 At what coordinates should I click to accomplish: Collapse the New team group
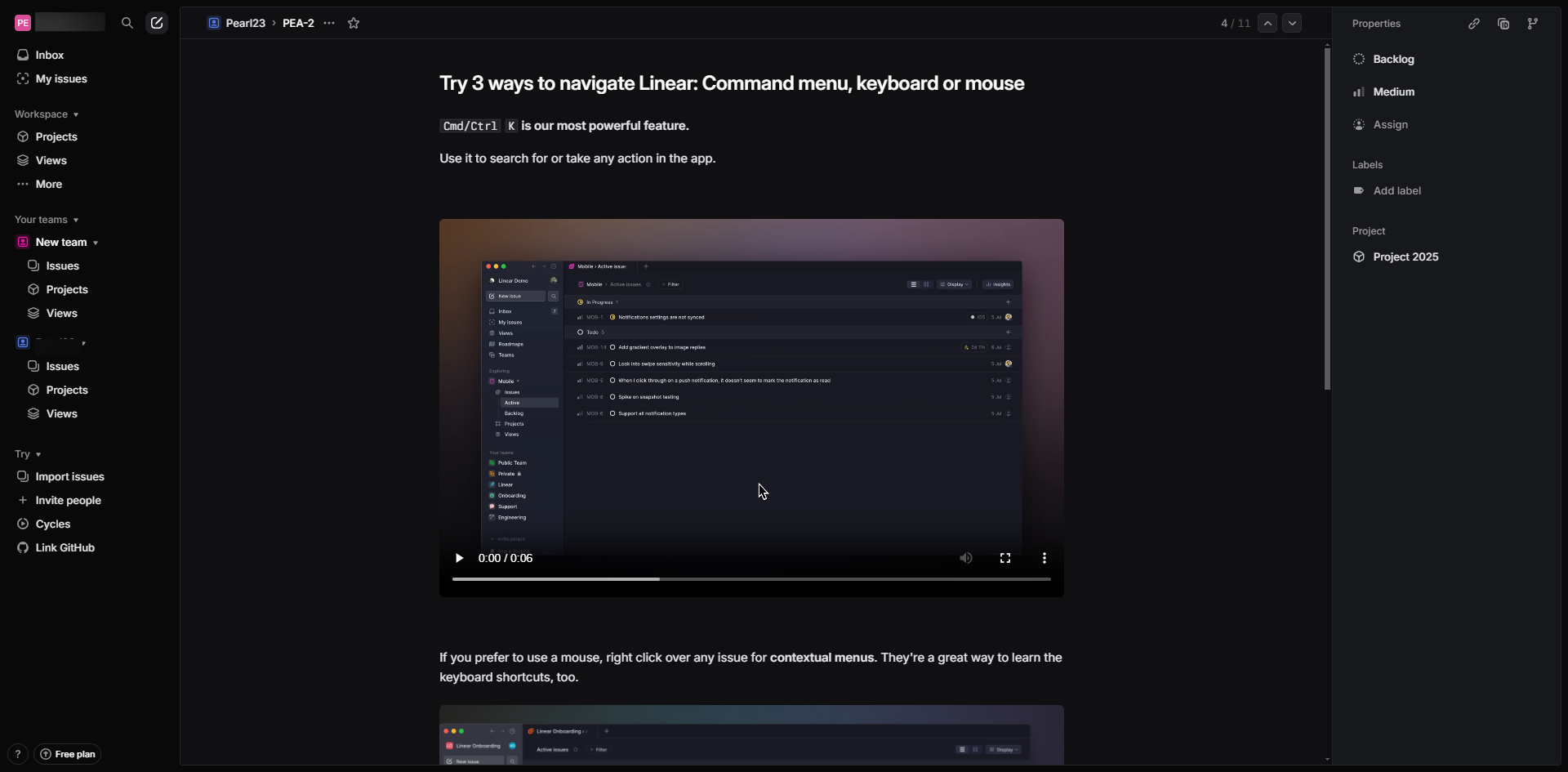[x=96, y=243]
